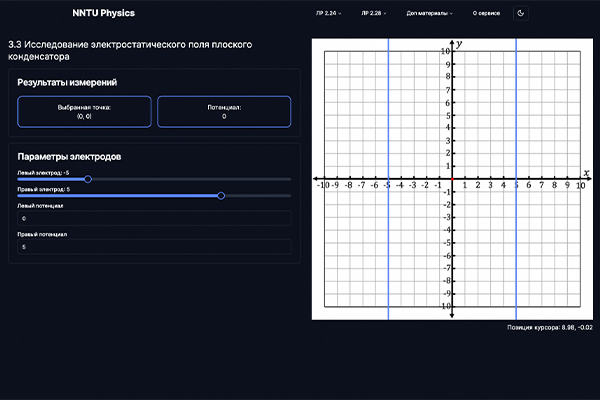Click the x axis label on graph

coord(586,173)
